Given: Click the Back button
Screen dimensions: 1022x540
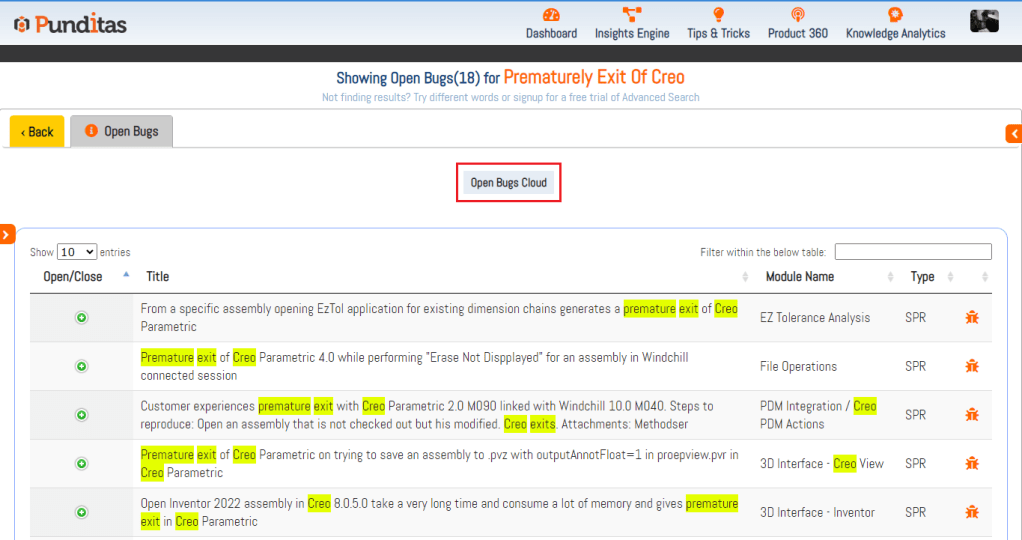Looking at the screenshot, I should point(37,132).
